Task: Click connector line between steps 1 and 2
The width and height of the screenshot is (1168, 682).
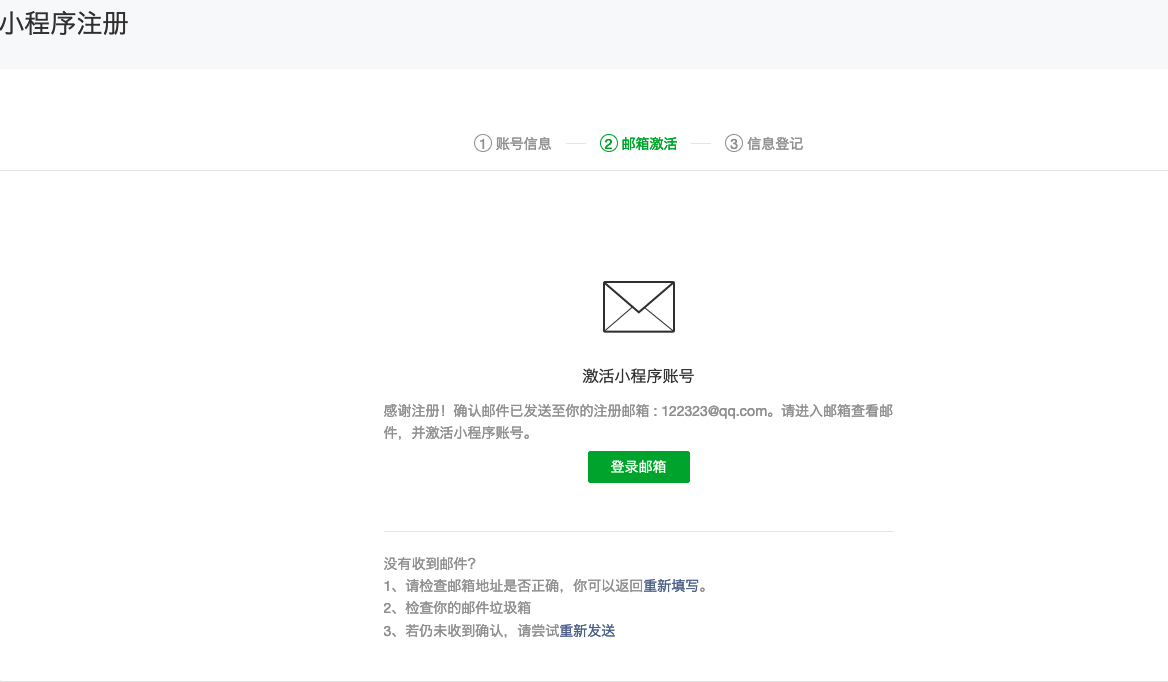Action: pos(575,144)
